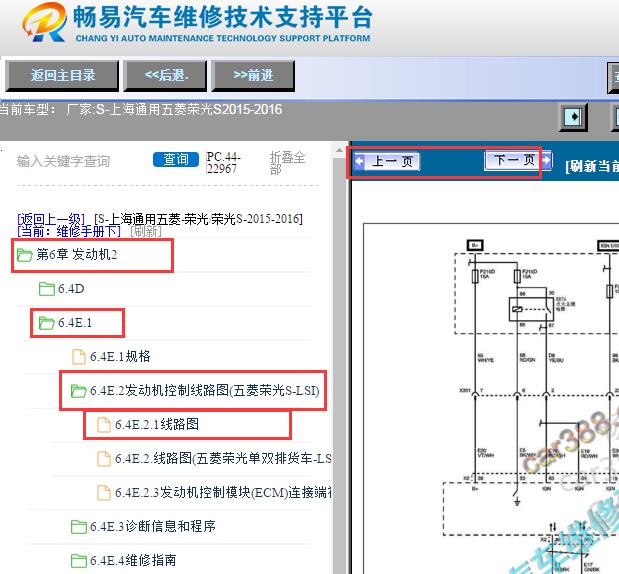The image size is (619, 574).
Task: Click the open folder icon beside 6.4E.2发动机控制线路图
Action: (79, 391)
